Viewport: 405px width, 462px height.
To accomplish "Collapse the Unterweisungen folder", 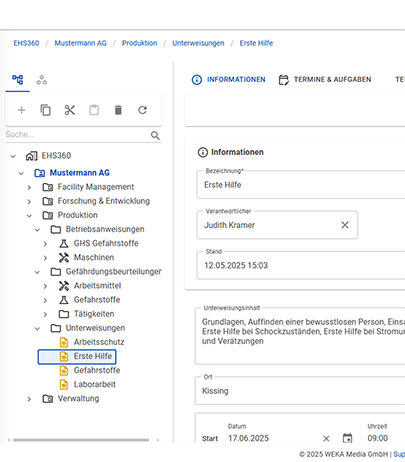I will pyautogui.click(x=37, y=328).
